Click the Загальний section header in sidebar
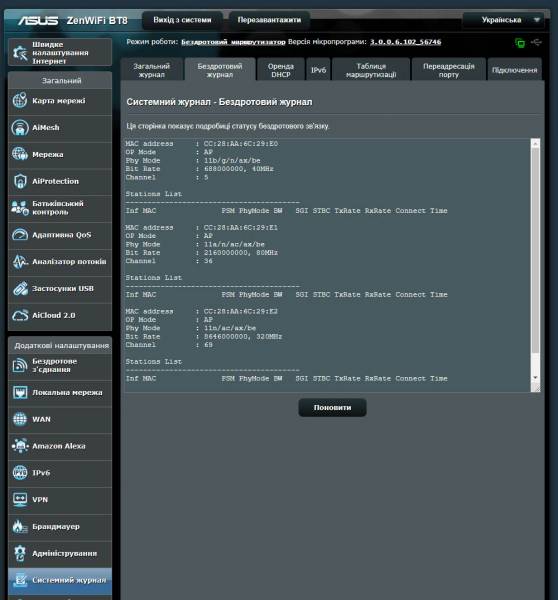558x600 pixels. (61, 81)
